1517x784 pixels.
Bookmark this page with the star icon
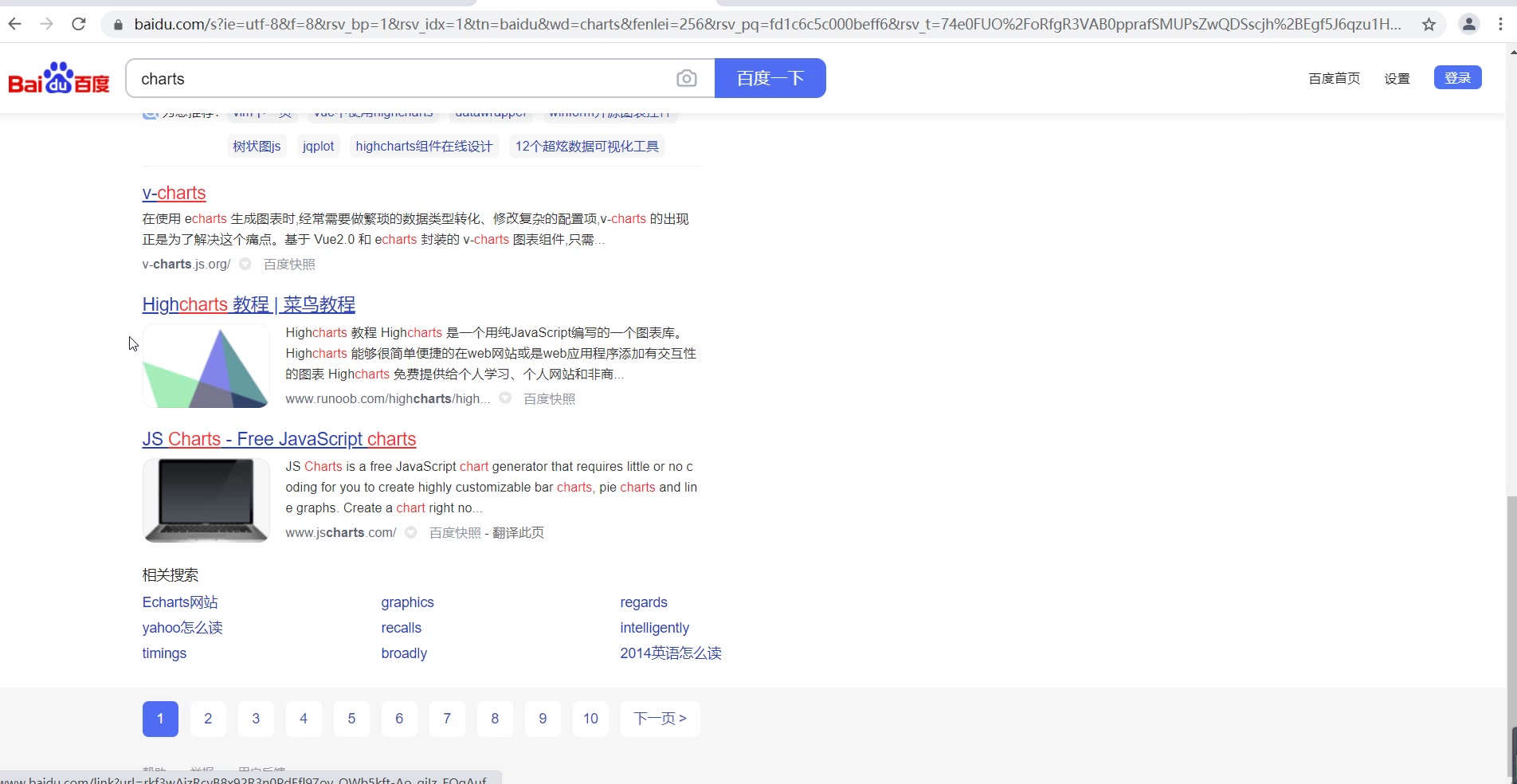[x=1429, y=25]
